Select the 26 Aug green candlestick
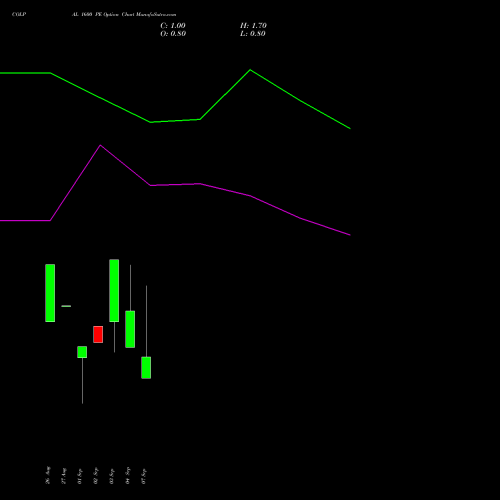 point(50,293)
